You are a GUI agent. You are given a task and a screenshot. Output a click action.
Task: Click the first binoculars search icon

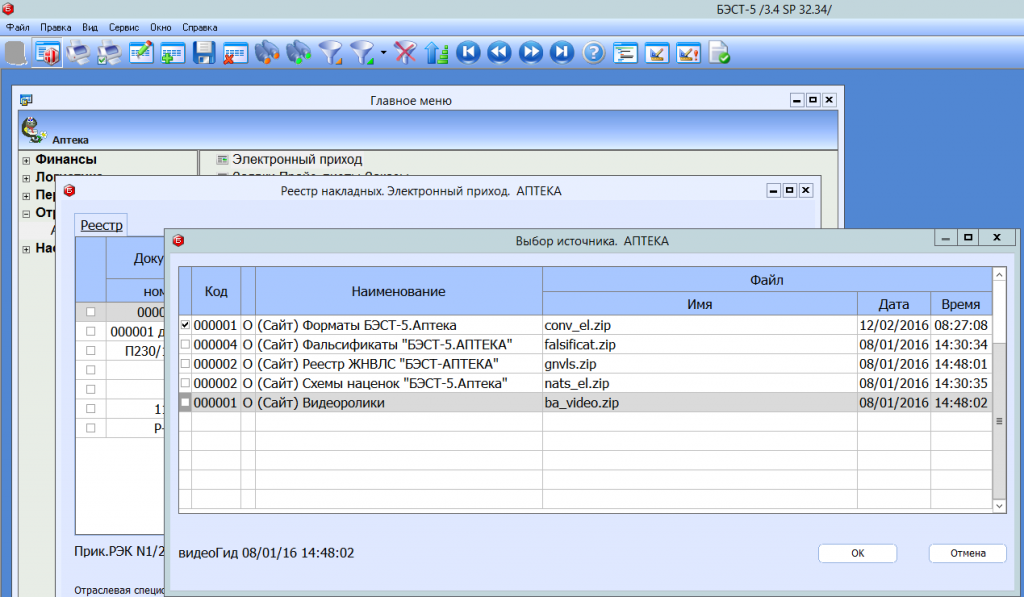point(266,52)
